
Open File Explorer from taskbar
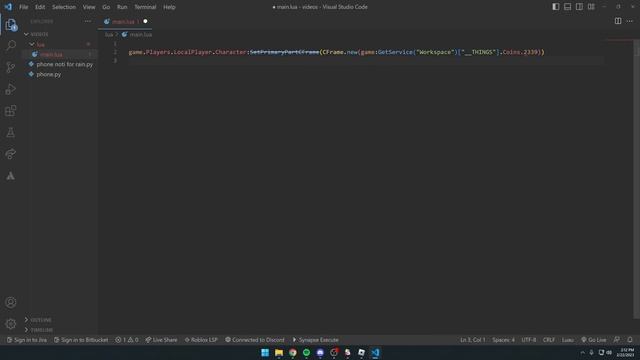279,352
